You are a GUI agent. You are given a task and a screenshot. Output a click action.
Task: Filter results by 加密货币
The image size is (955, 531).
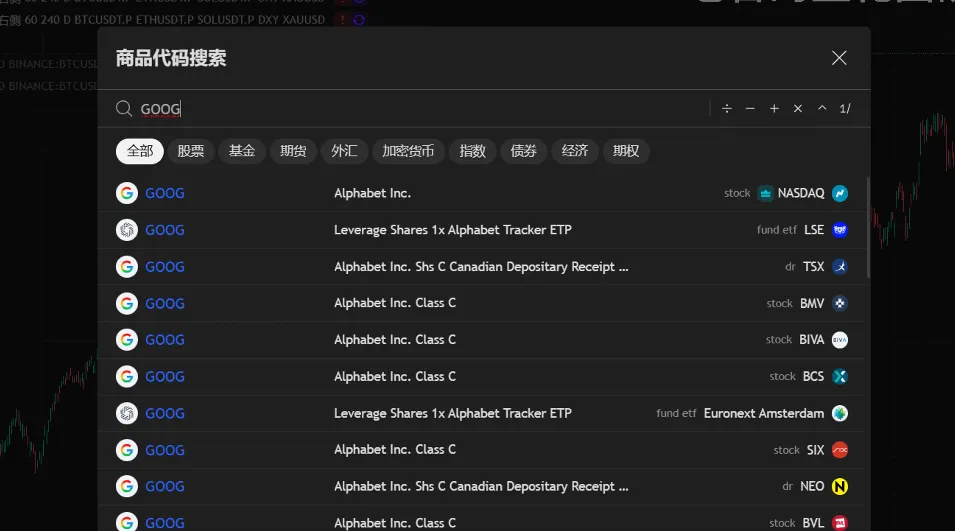pyautogui.click(x=408, y=151)
